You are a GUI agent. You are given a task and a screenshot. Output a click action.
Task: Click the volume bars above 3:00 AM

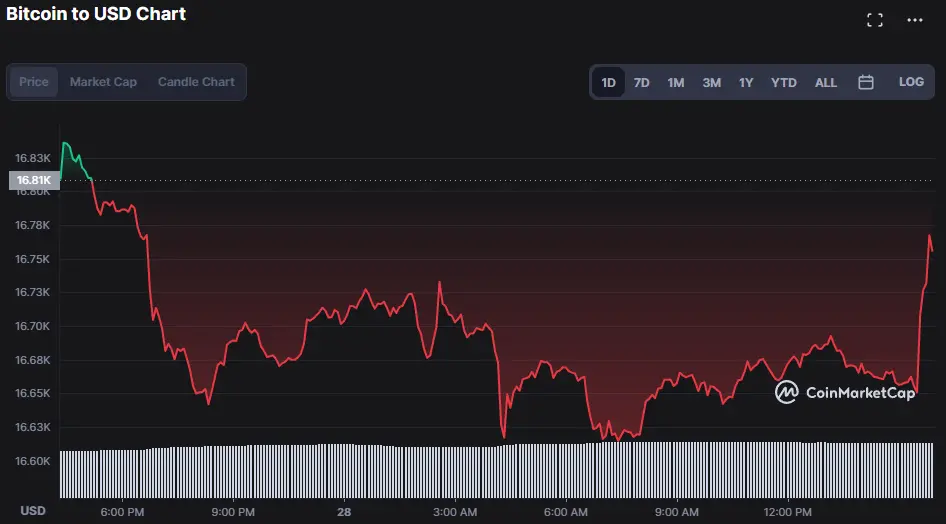(x=455, y=470)
